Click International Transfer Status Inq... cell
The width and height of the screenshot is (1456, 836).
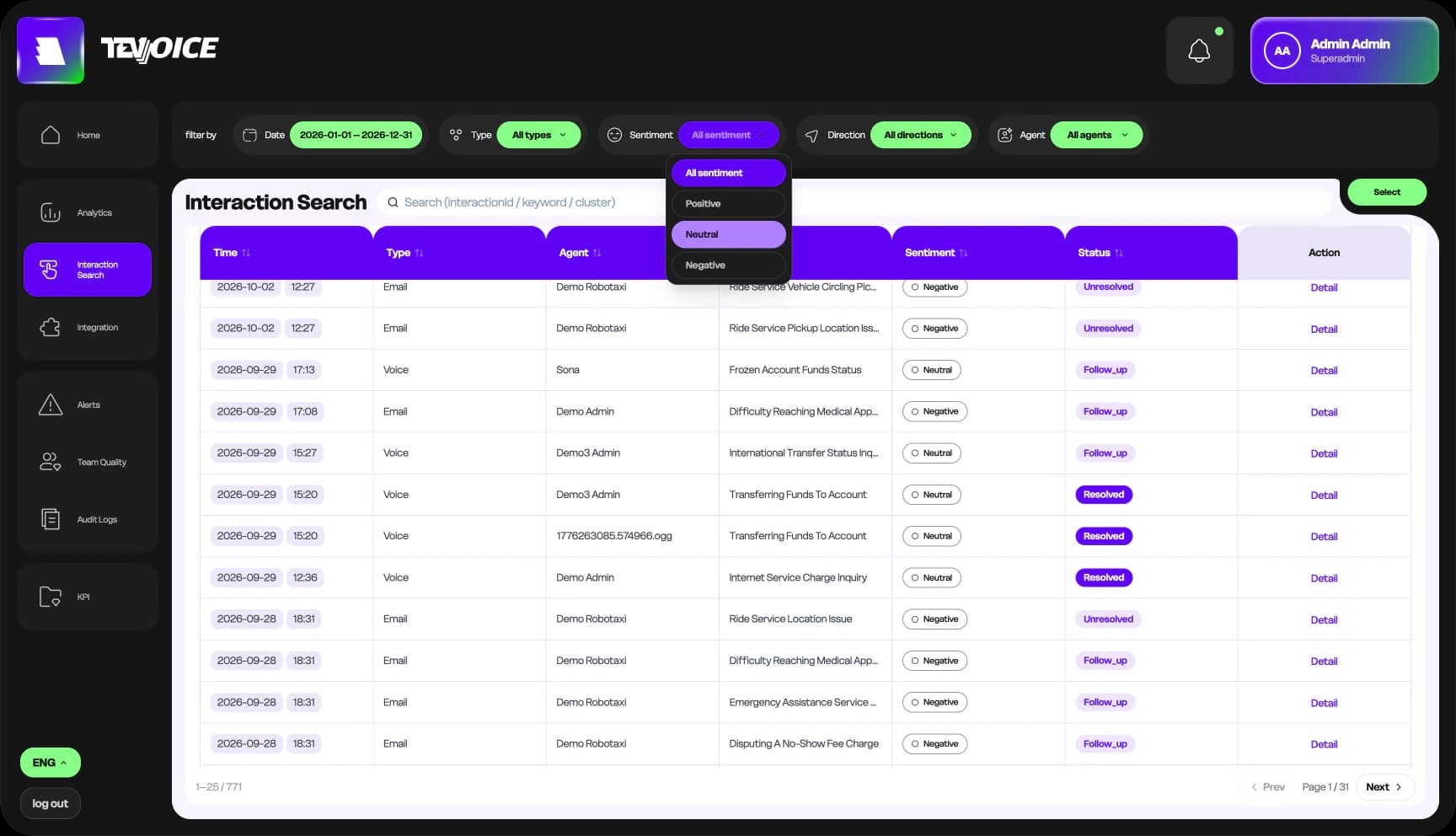tap(804, 453)
